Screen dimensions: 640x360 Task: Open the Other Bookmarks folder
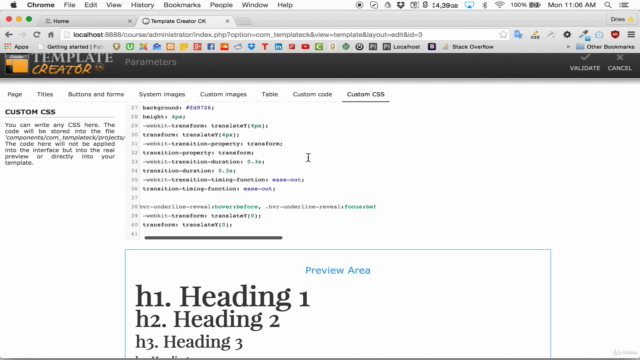(x=605, y=47)
